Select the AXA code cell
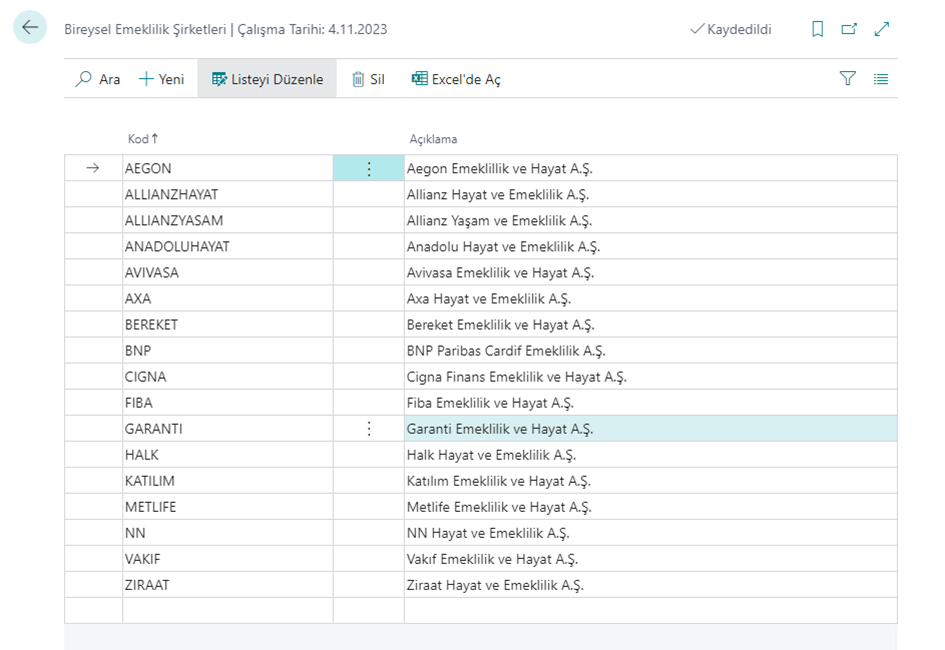945x650 pixels. click(x=228, y=298)
